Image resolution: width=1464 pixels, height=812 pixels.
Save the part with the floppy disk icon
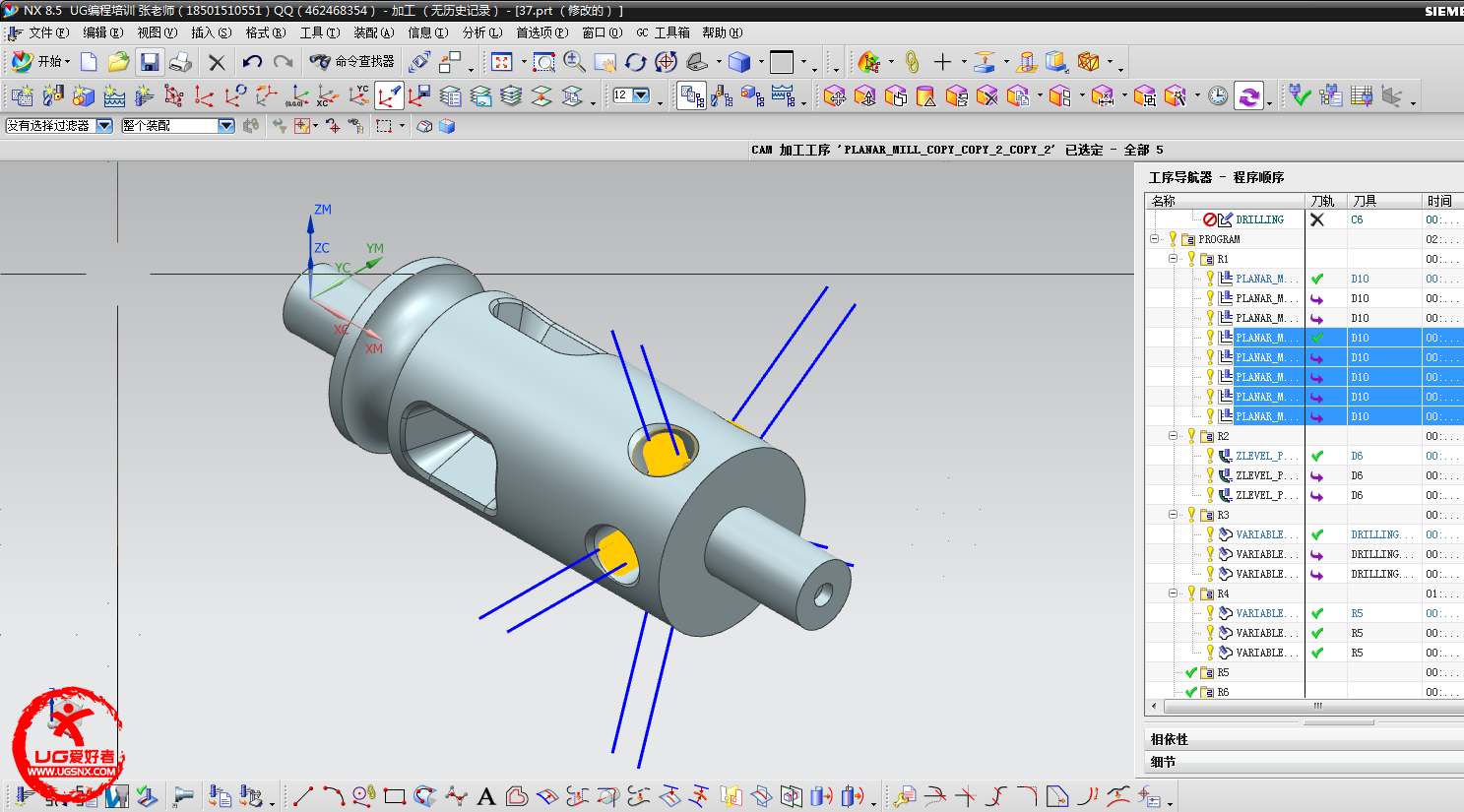(x=150, y=62)
